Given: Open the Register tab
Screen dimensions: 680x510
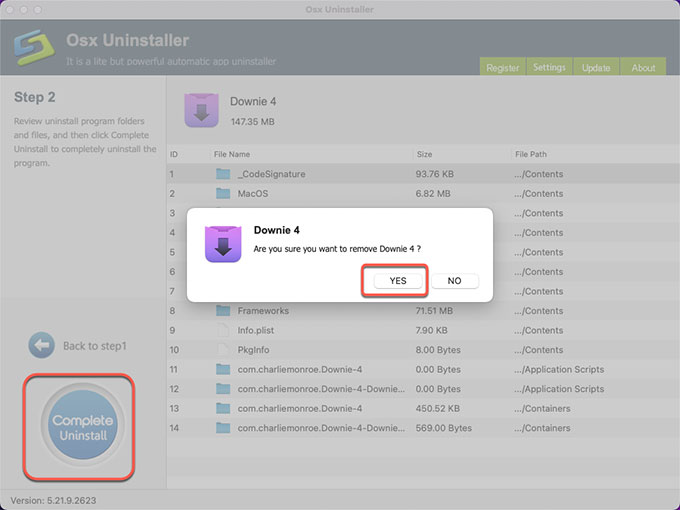Looking at the screenshot, I should [x=502, y=68].
